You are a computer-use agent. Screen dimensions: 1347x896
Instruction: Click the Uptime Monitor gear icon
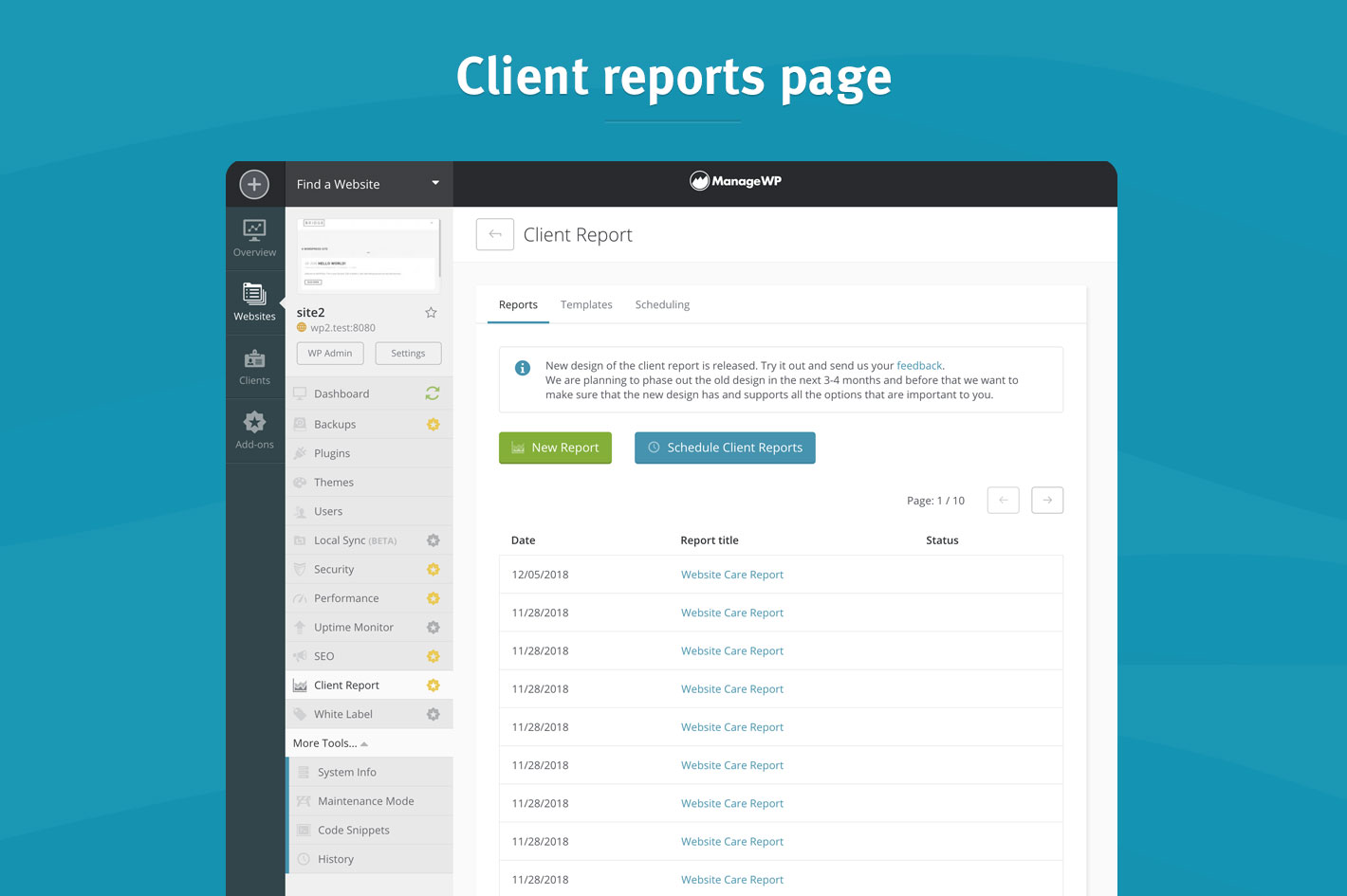click(x=433, y=628)
